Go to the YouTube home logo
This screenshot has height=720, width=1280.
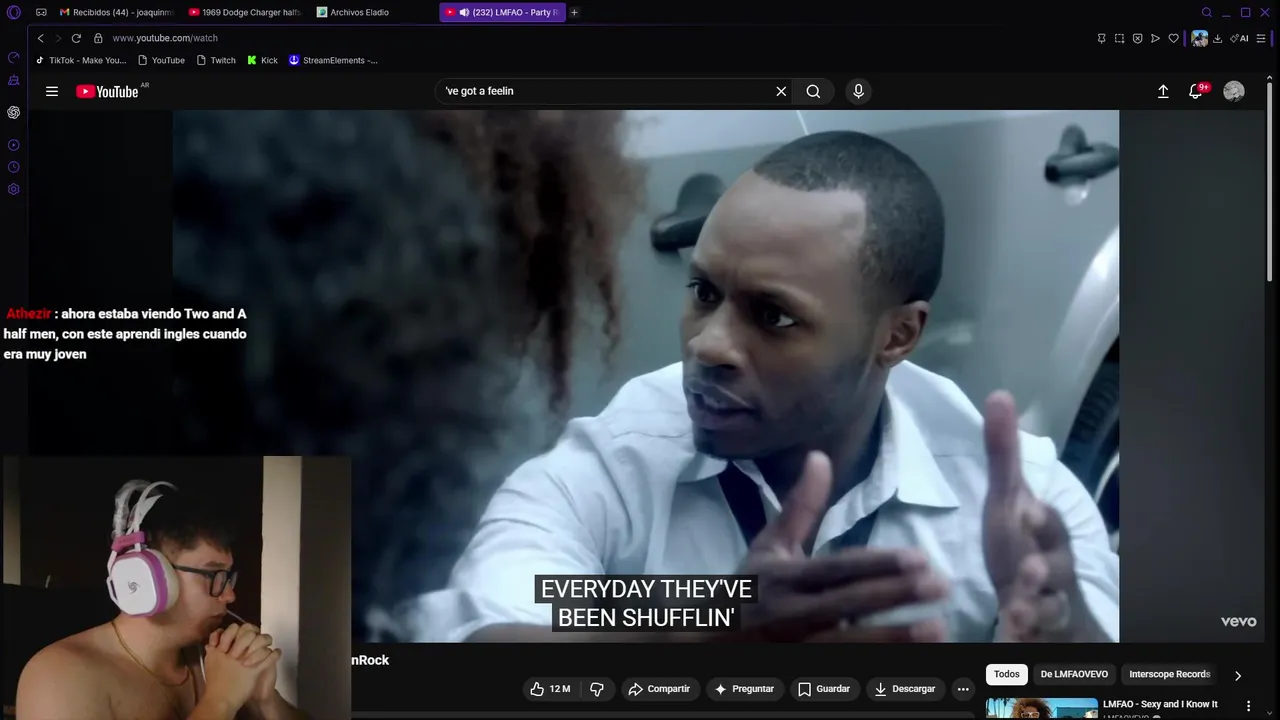coord(108,91)
